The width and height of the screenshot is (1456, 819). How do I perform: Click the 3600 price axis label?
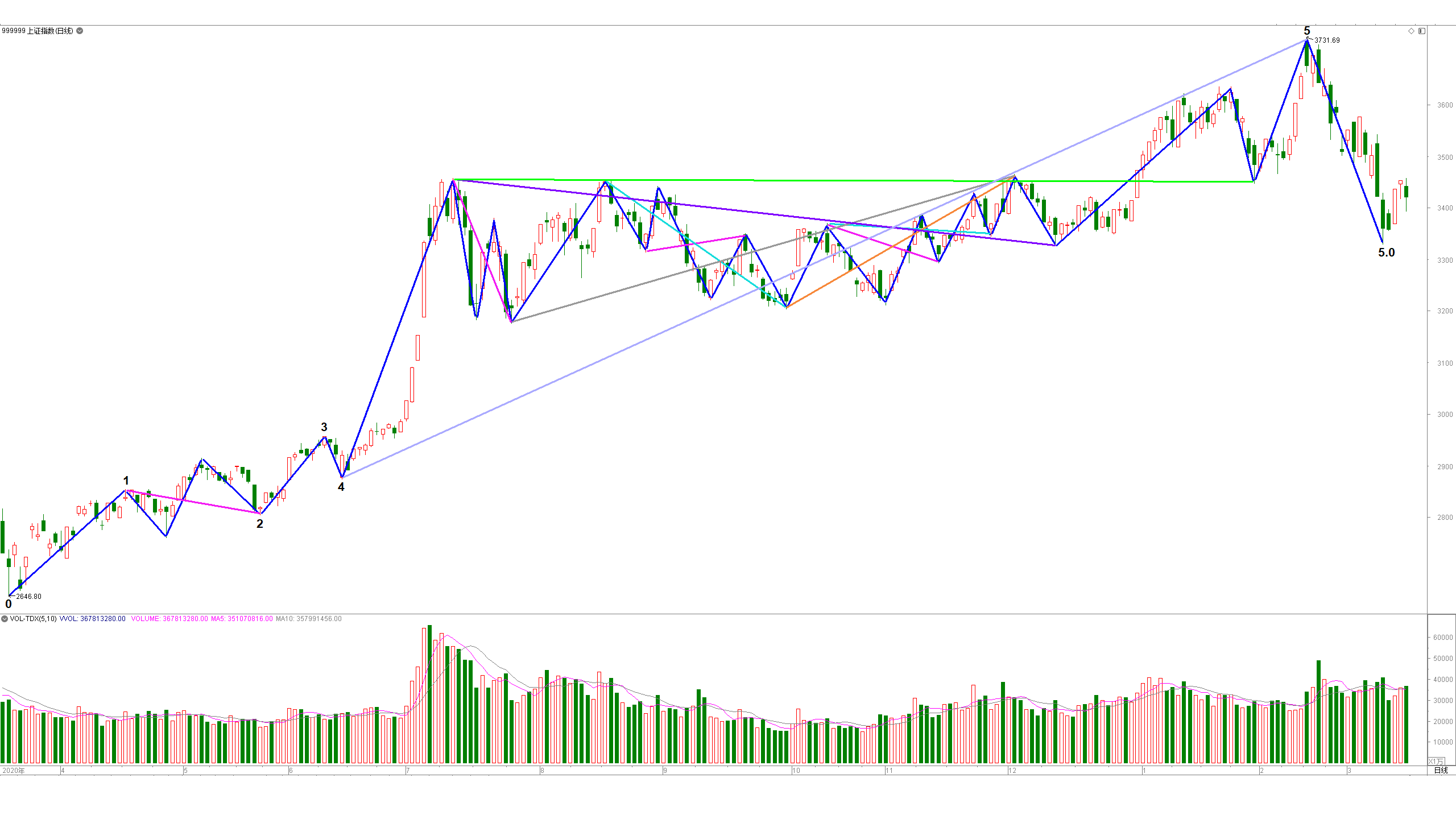1445,105
